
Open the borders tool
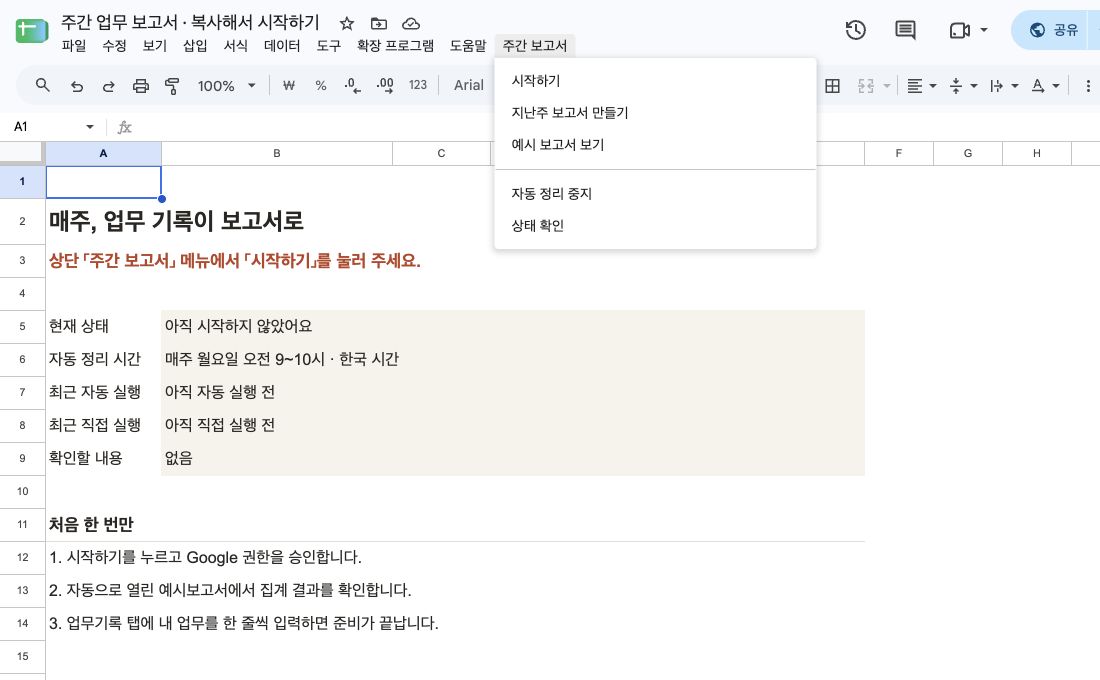pos(832,86)
